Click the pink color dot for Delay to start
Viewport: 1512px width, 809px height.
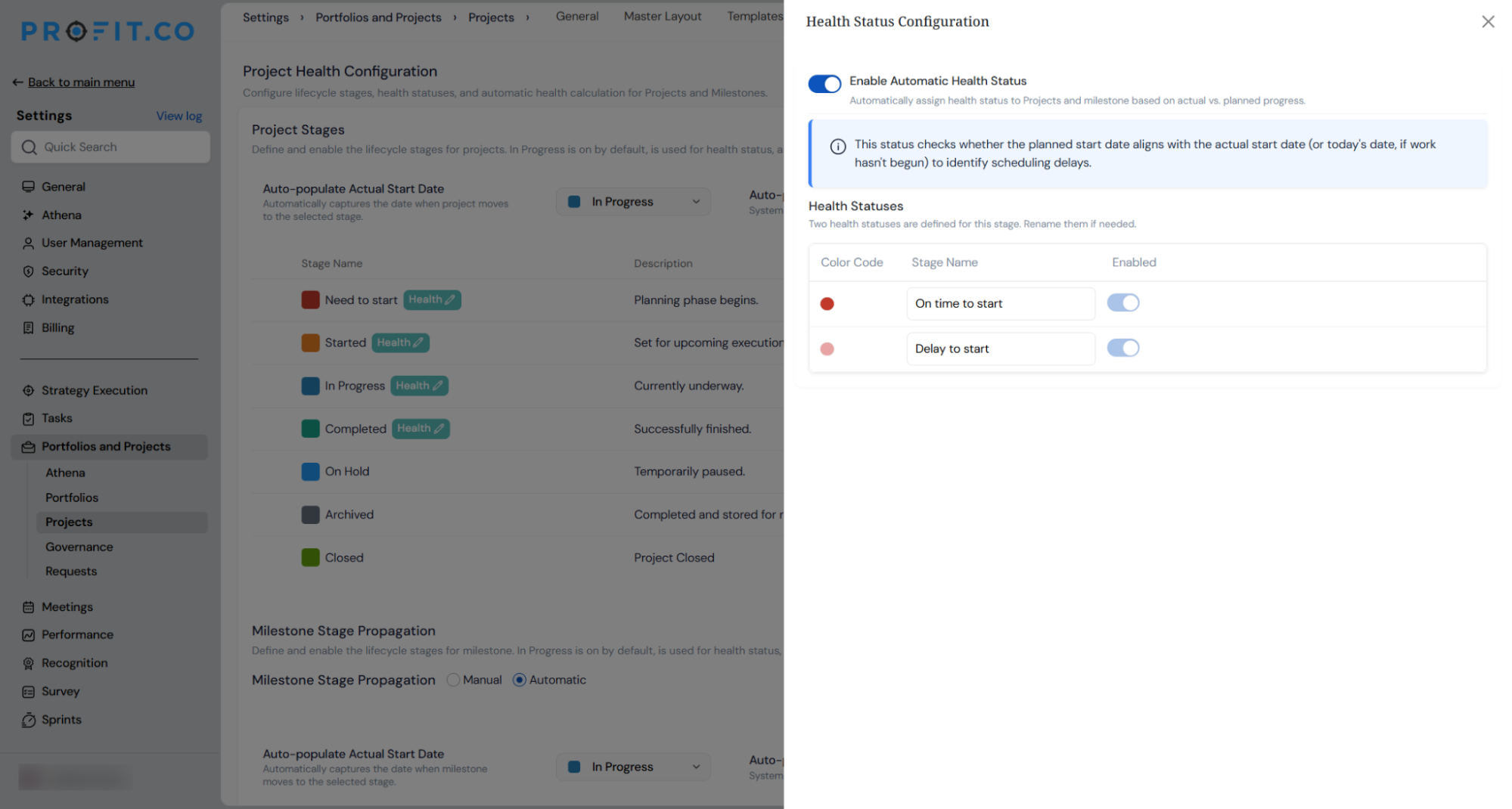coord(827,349)
